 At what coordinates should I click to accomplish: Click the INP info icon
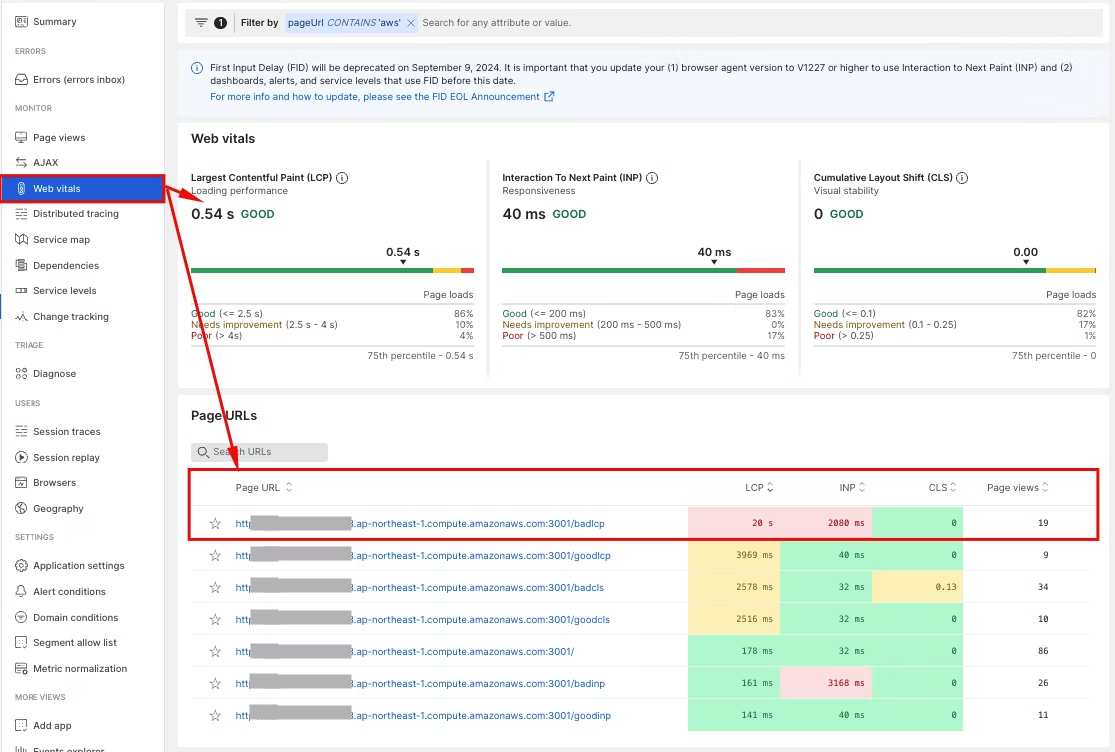pos(652,178)
